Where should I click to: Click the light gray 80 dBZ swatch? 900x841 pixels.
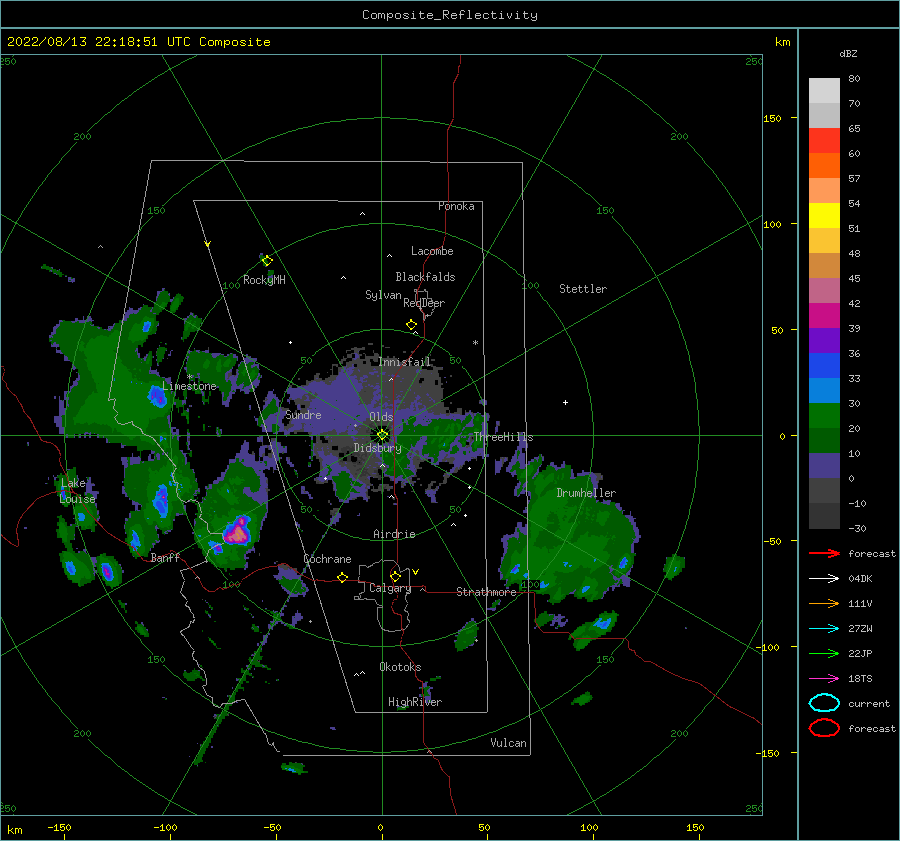click(824, 91)
